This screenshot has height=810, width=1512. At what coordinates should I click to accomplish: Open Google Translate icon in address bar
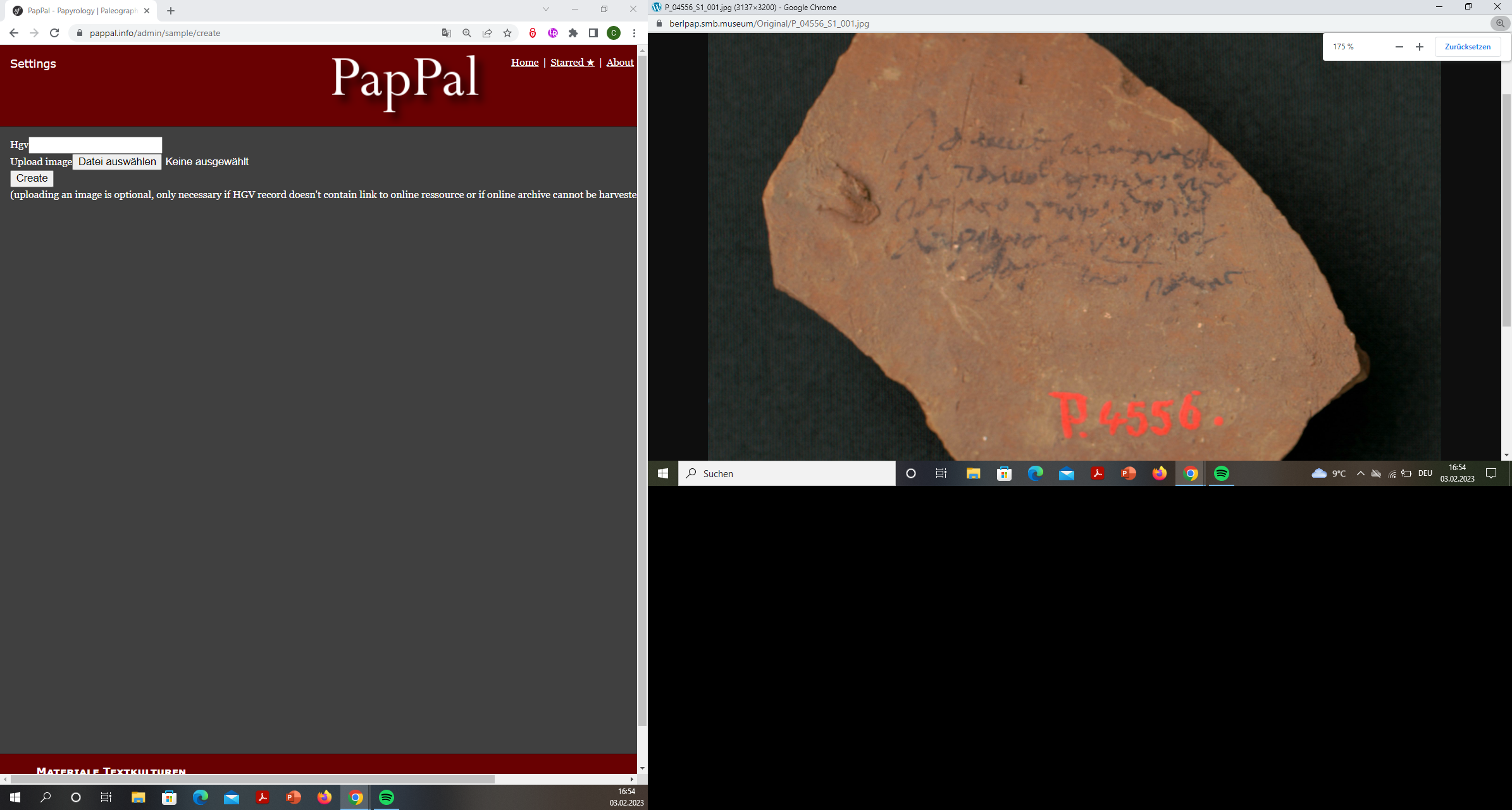tap(447, 33)
